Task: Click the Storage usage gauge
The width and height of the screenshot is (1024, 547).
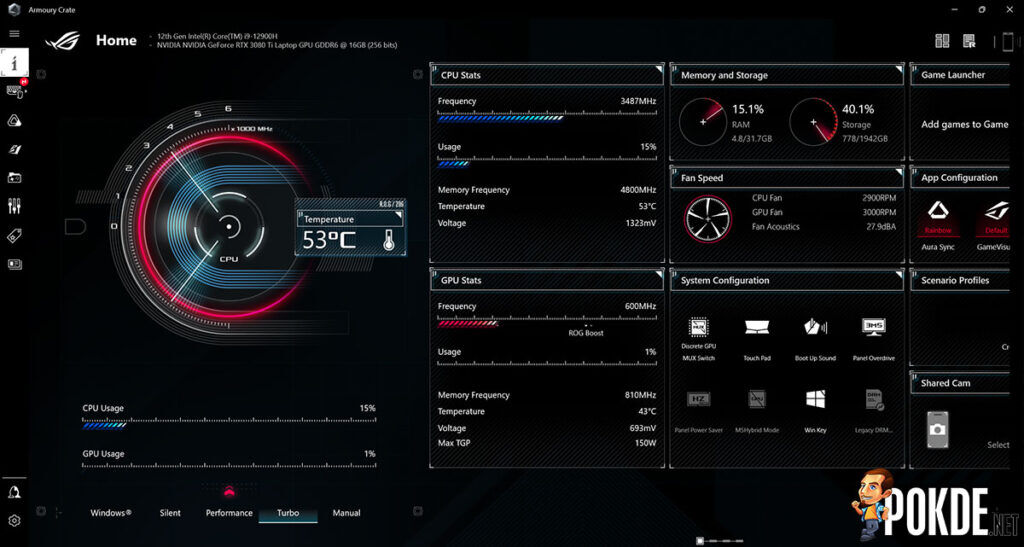Action: coord(814,122)
